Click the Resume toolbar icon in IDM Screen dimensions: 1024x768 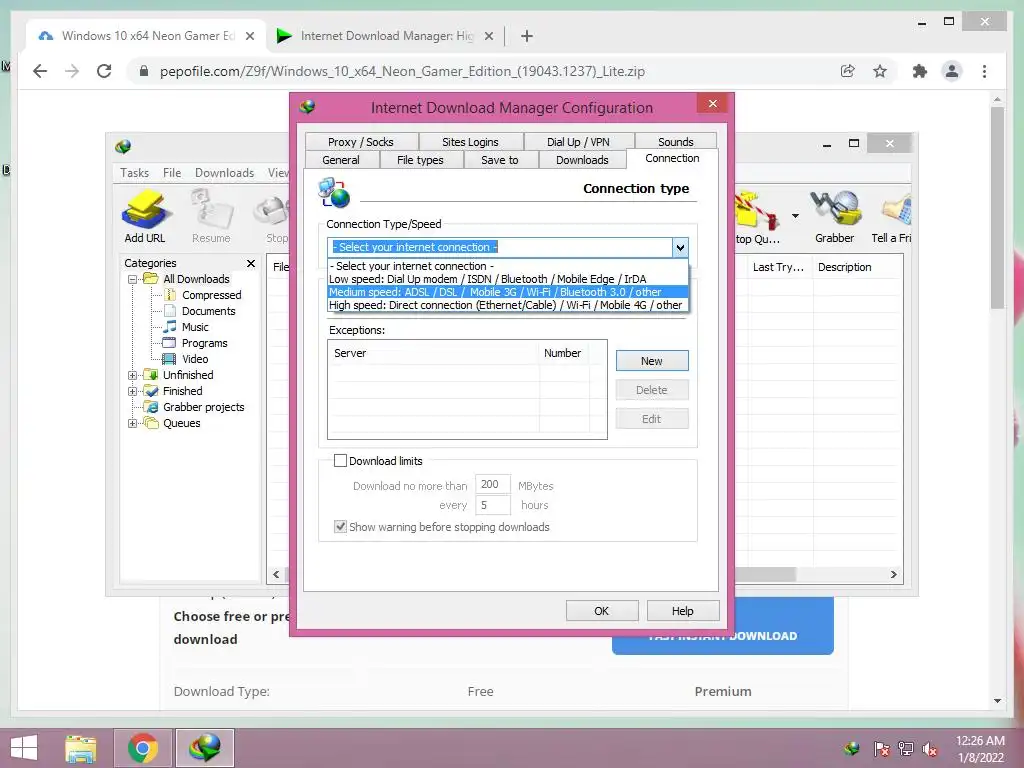211,217
